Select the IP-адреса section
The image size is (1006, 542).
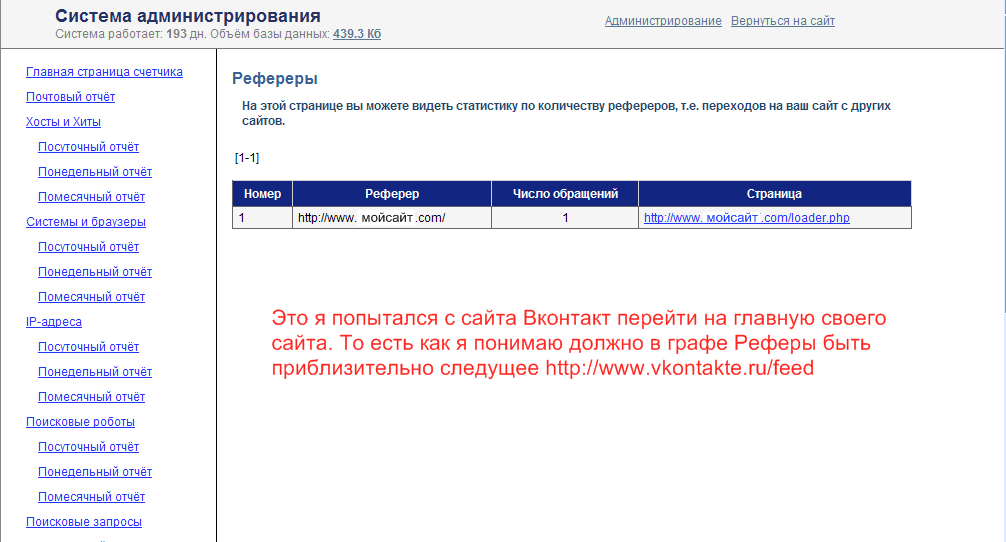53,322
